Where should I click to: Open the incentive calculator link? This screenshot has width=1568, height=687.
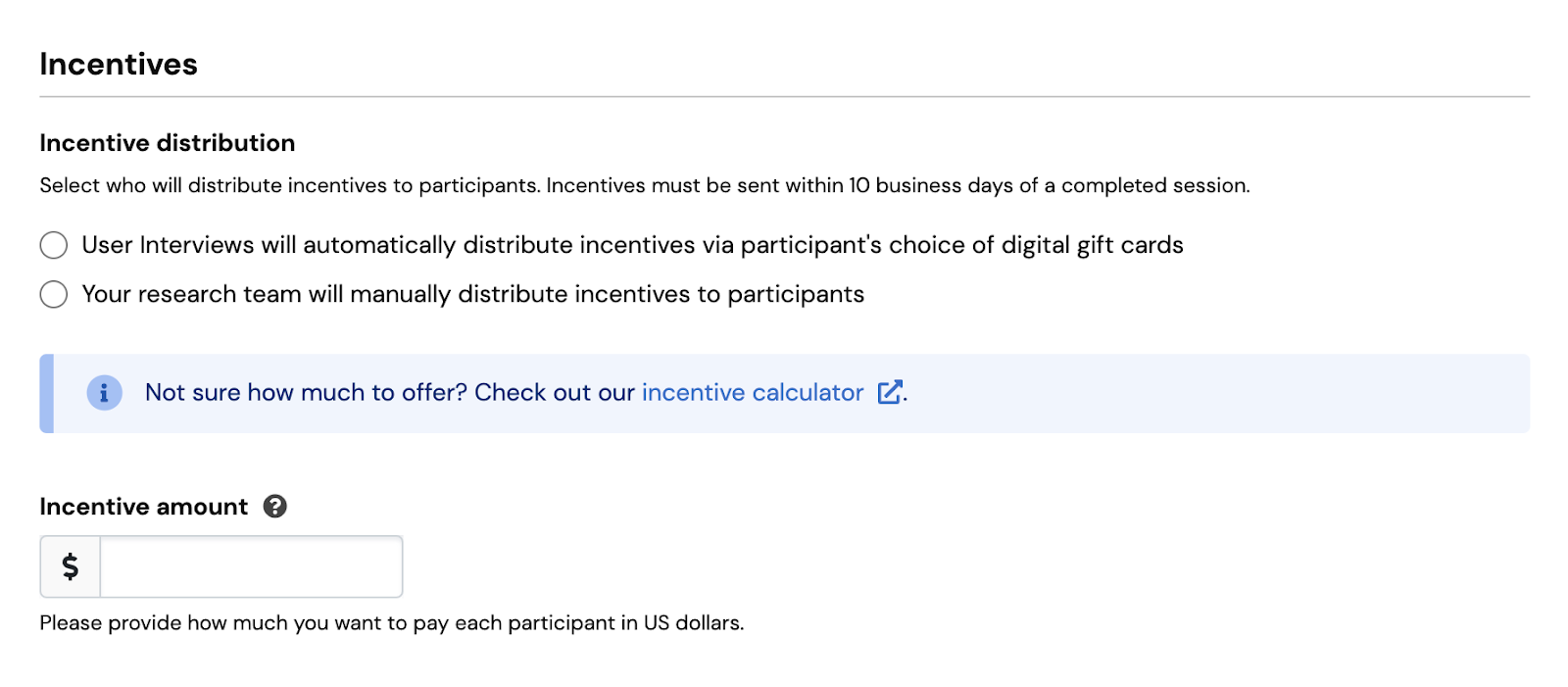752,393
